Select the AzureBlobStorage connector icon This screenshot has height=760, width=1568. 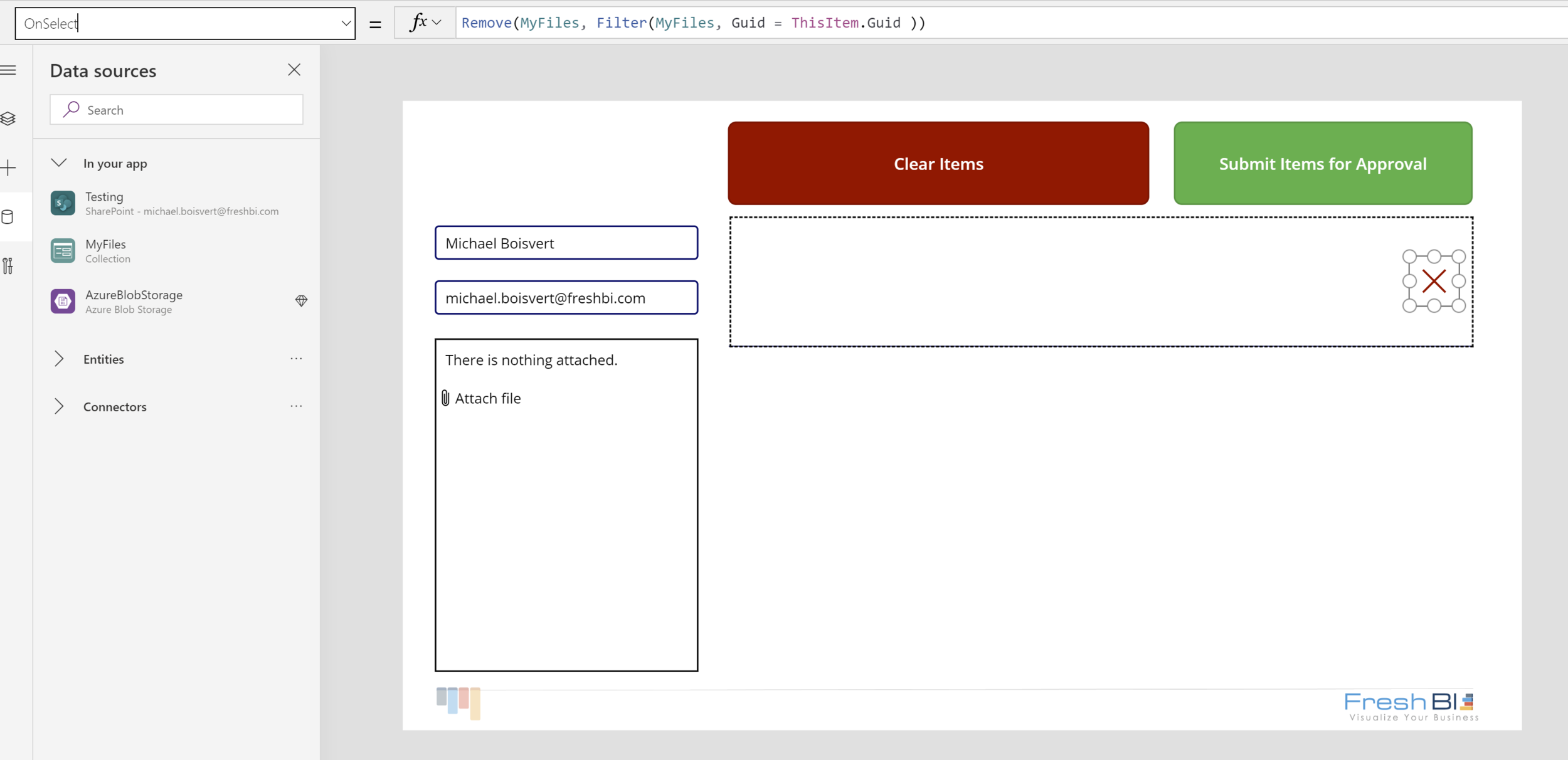62,301
